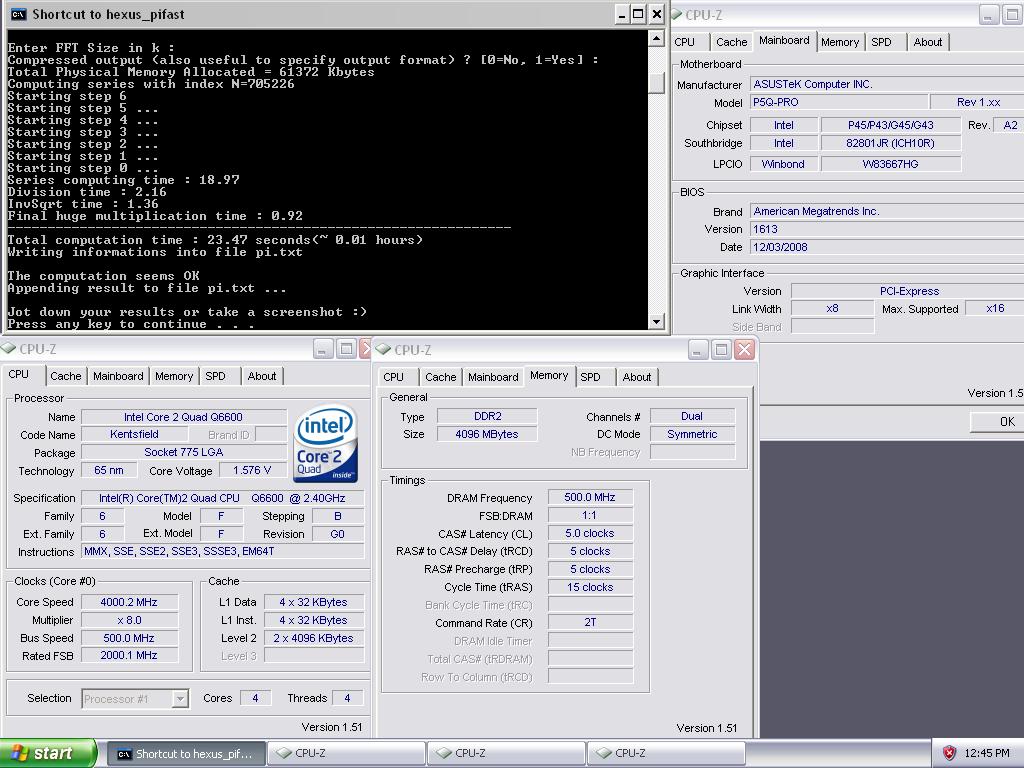
Task: Close the Memory CPU-Z window
Action: coord(744,350)
